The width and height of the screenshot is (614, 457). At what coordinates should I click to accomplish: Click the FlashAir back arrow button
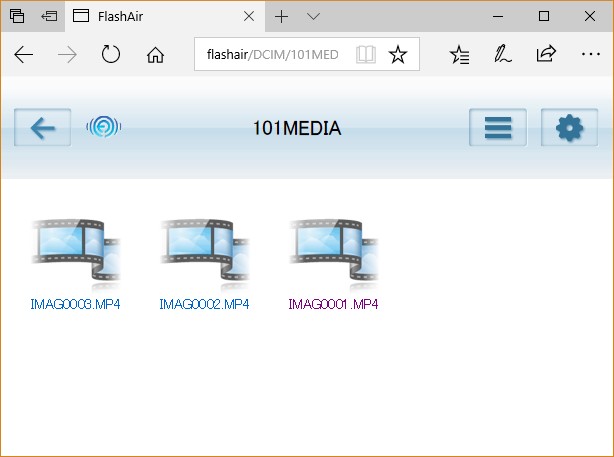42,128
